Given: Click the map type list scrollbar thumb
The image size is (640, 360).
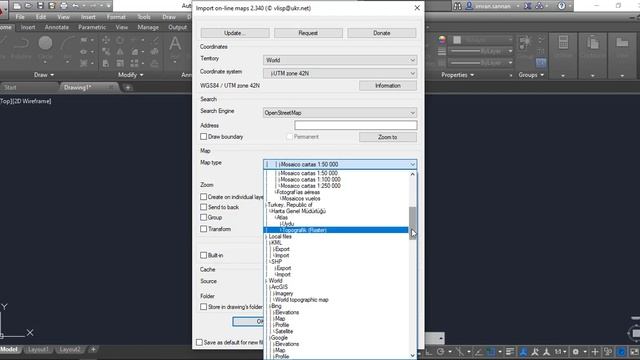Looking at the screenshot, I should point(413,223).
